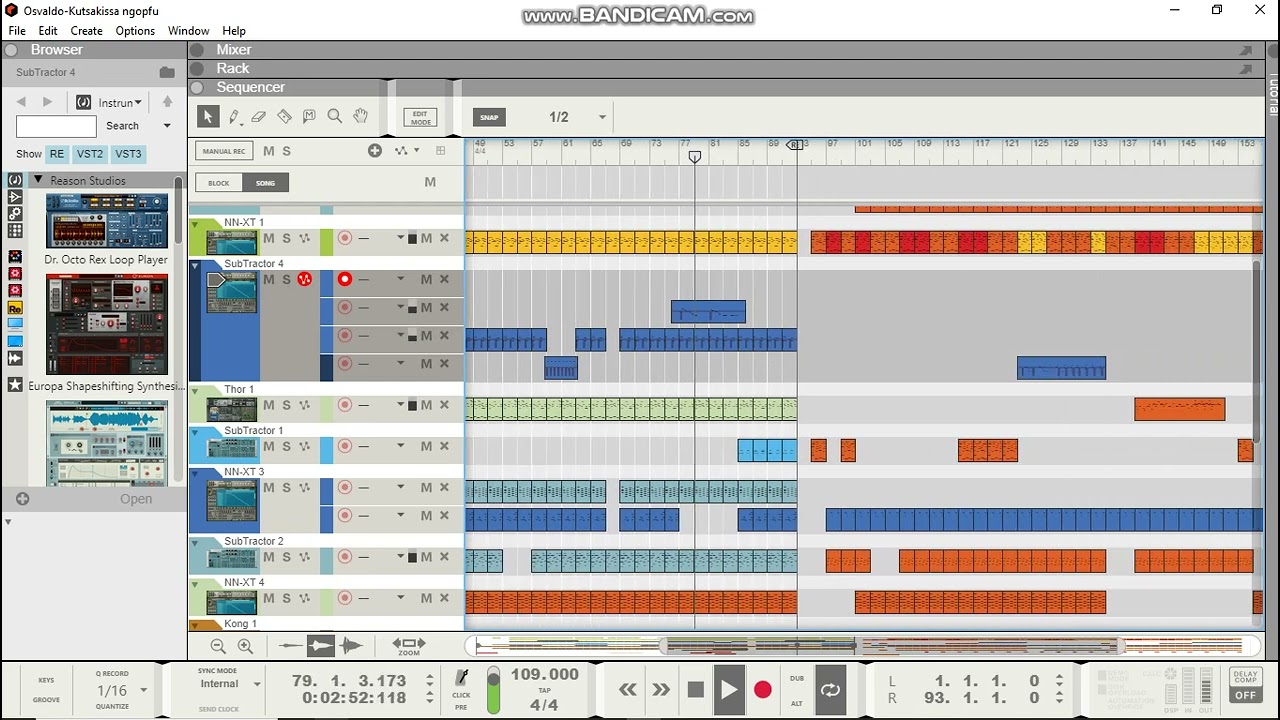Open the Window menu
This screenshot has width=1280, height=720.
coord(188,31)
